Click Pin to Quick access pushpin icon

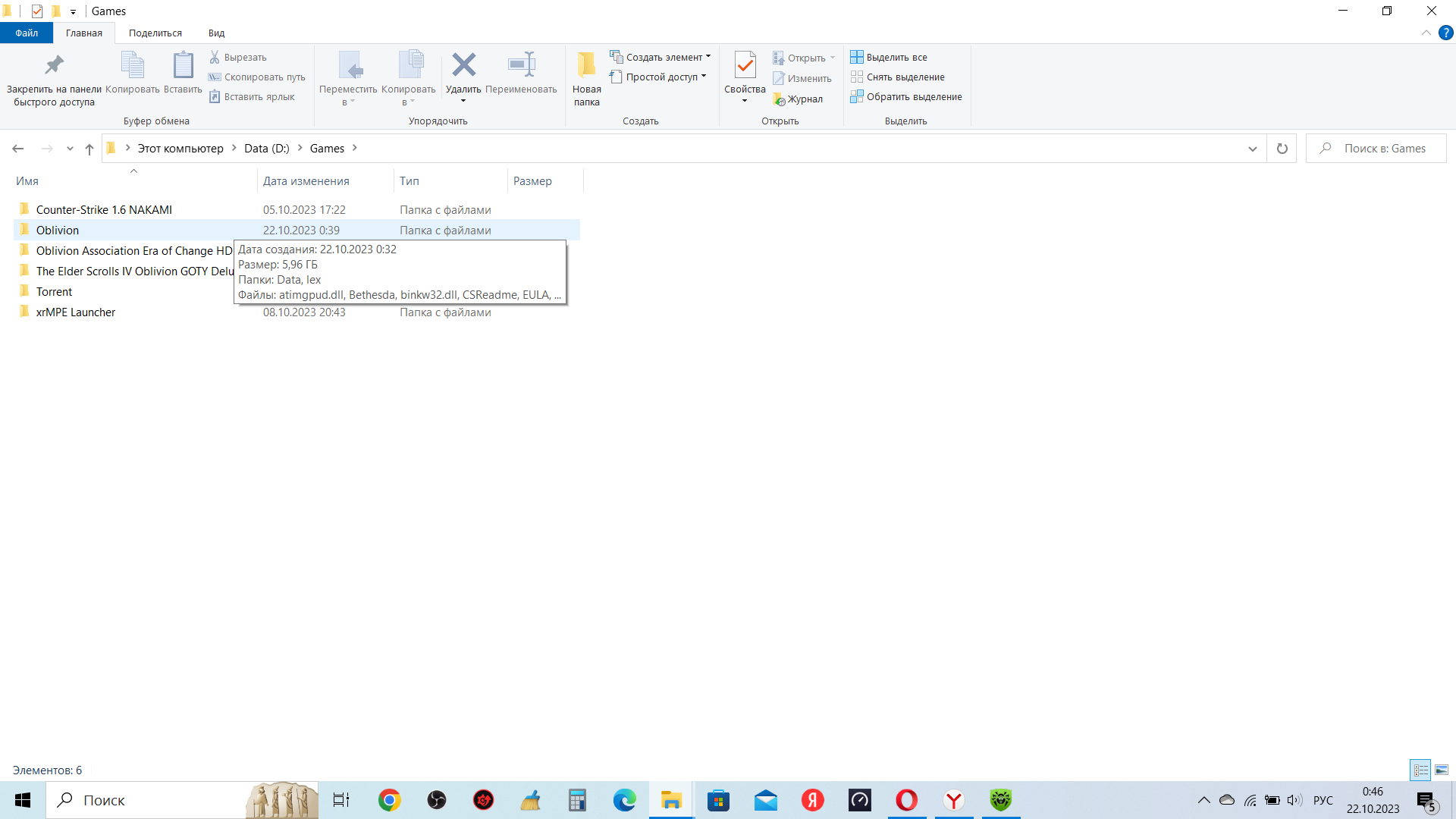[x=54, y=65]
